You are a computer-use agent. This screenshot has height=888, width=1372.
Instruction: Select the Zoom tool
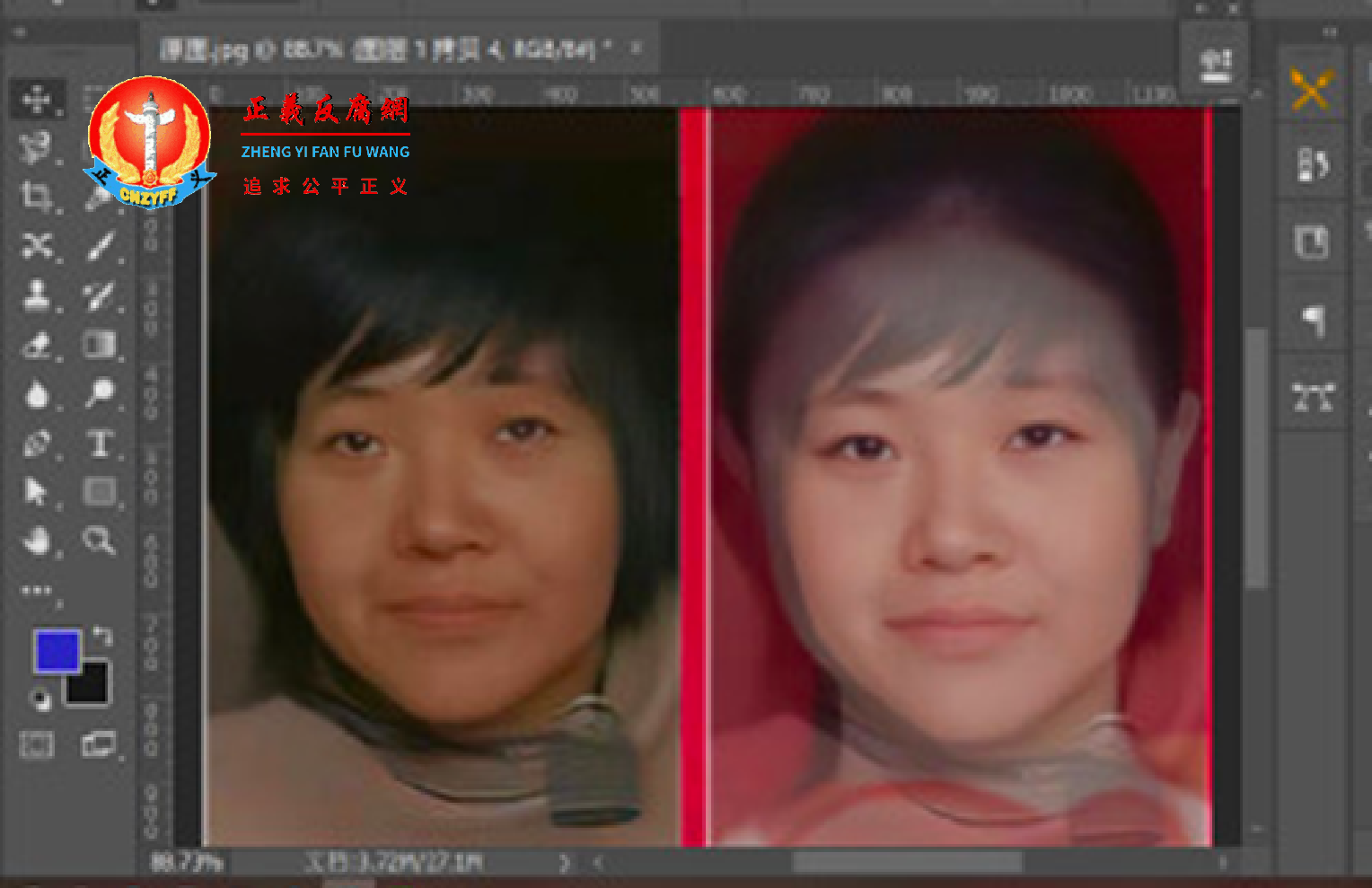(99, 541)
